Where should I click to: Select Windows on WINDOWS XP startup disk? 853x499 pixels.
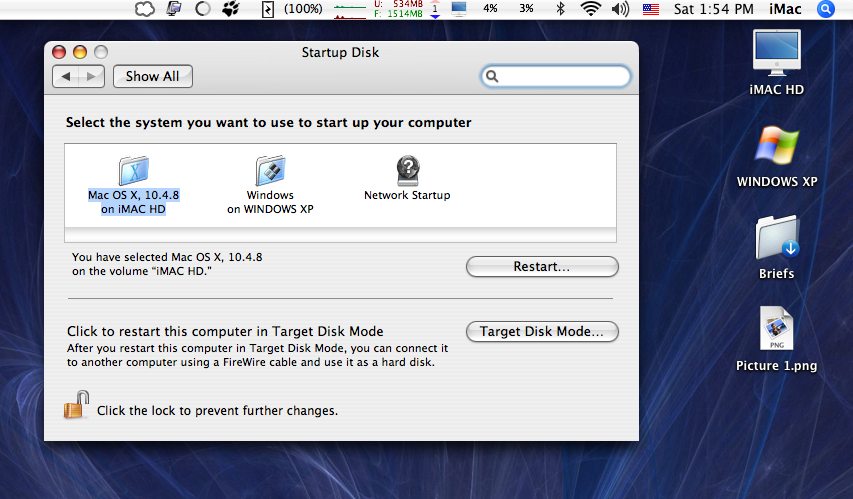click(270, 185)
